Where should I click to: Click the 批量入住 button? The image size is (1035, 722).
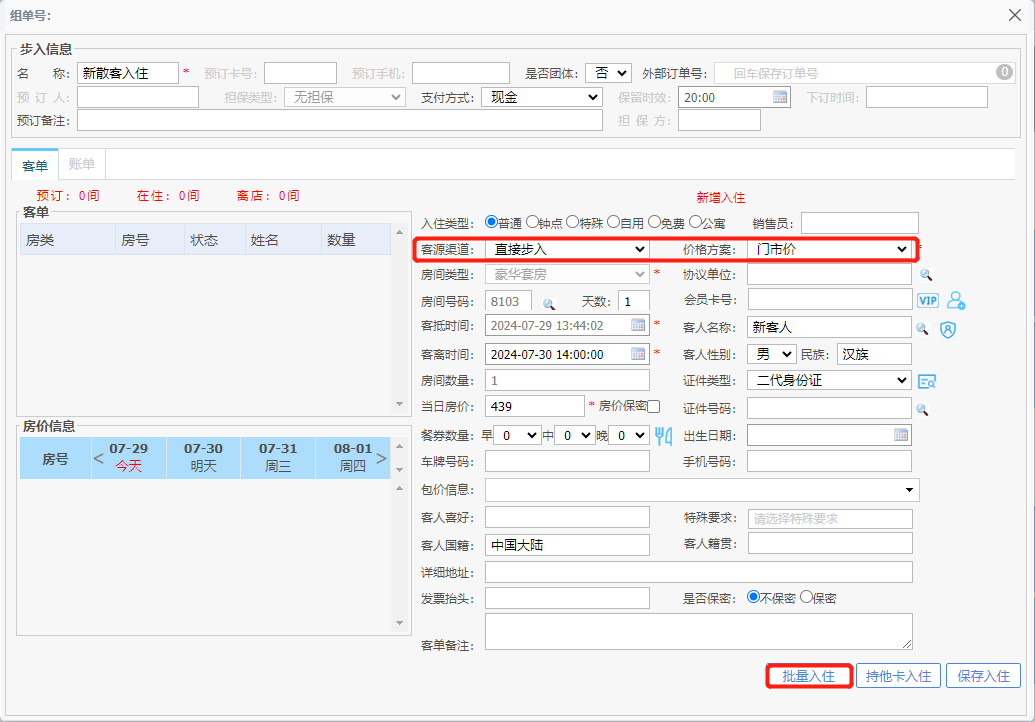click(x=809, y=676)
